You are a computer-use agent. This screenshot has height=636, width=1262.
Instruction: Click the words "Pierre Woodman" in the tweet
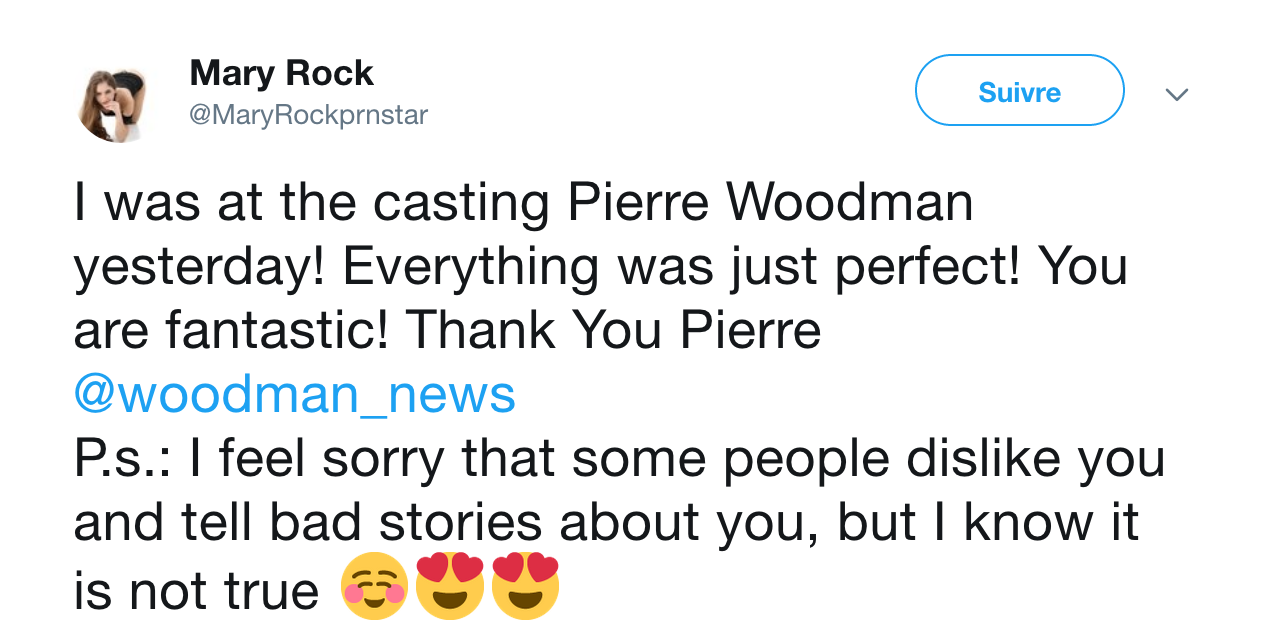(x=770, y=203)
